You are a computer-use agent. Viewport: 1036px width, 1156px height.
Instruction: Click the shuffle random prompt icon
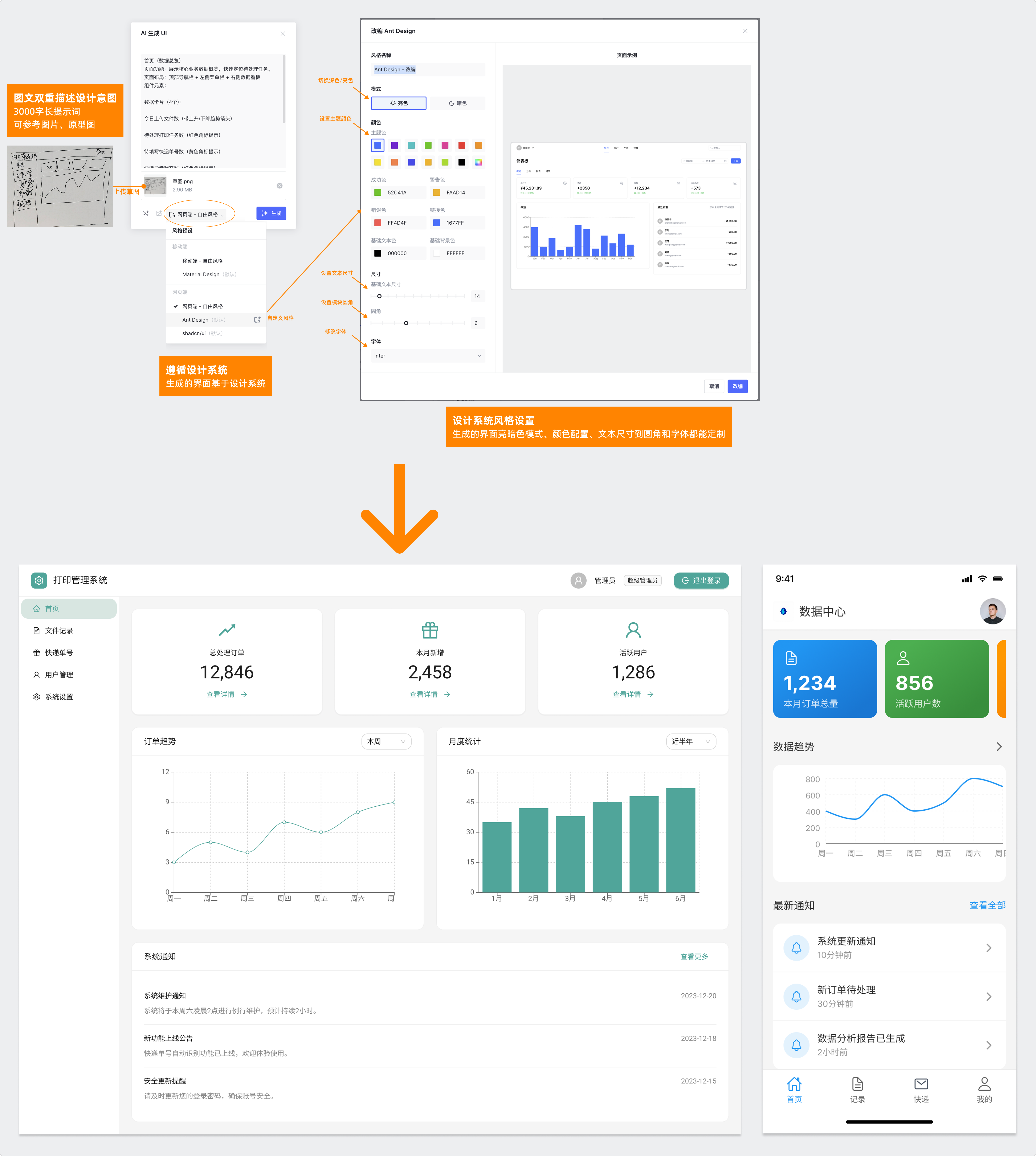tap(146, 213)
